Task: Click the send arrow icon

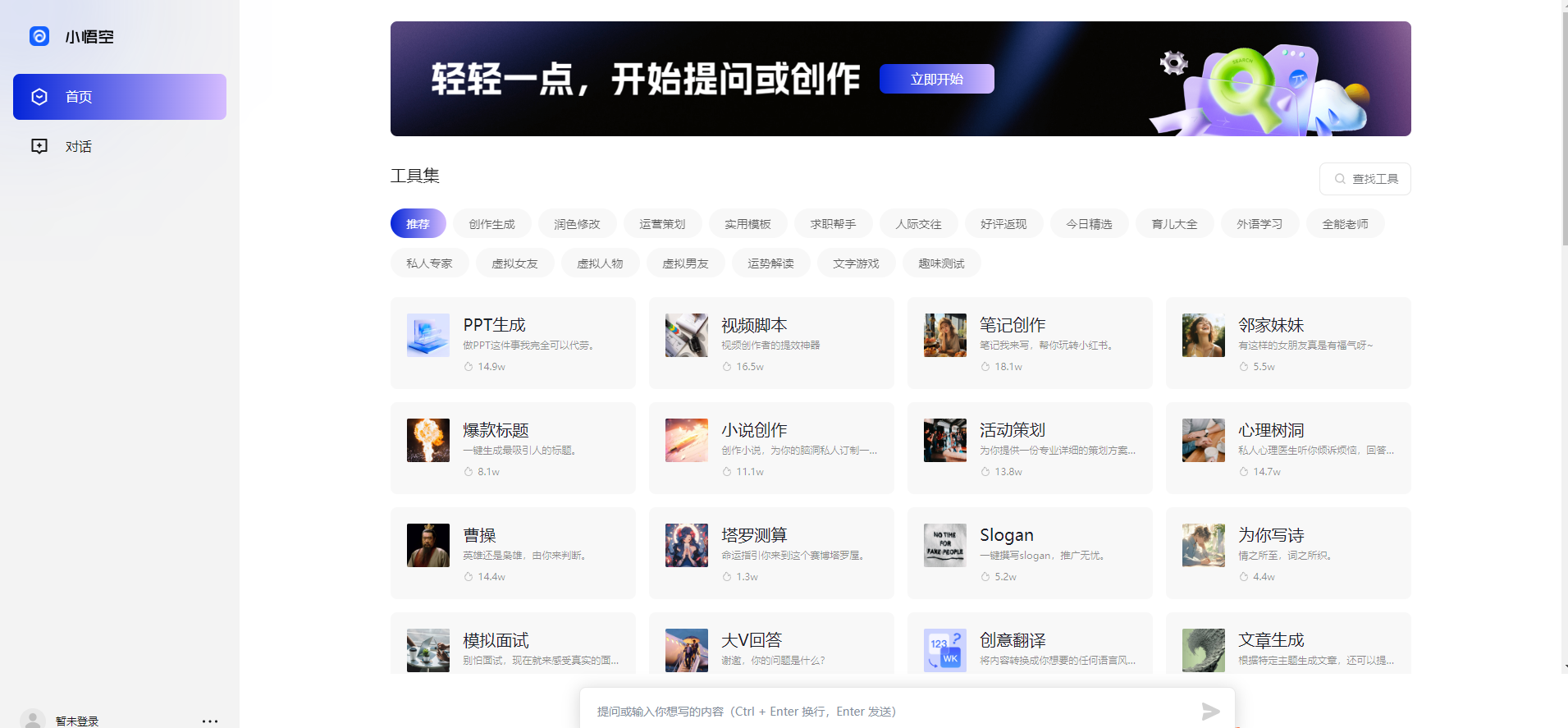Action: 1210,711
